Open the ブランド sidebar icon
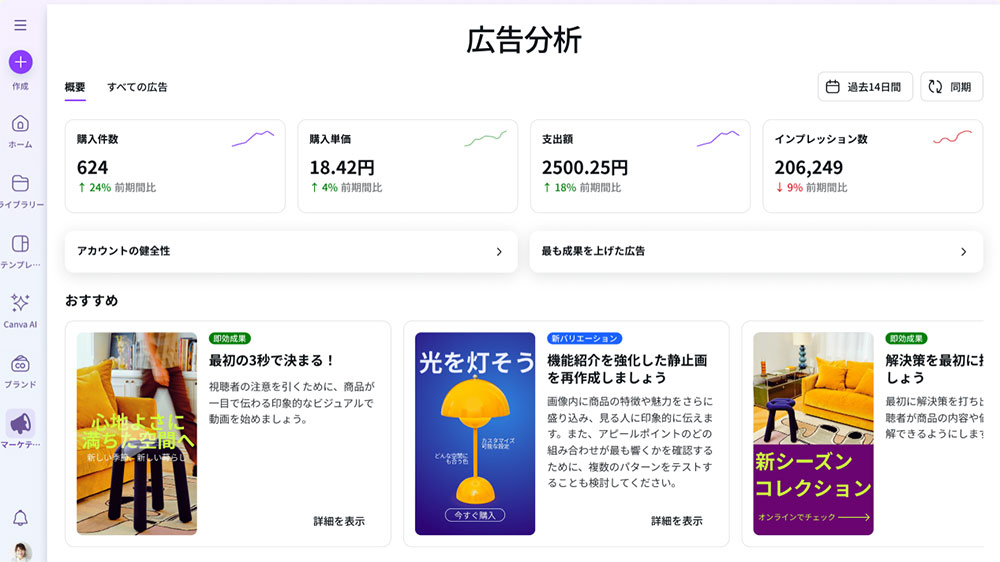 (x=20, y=365)
